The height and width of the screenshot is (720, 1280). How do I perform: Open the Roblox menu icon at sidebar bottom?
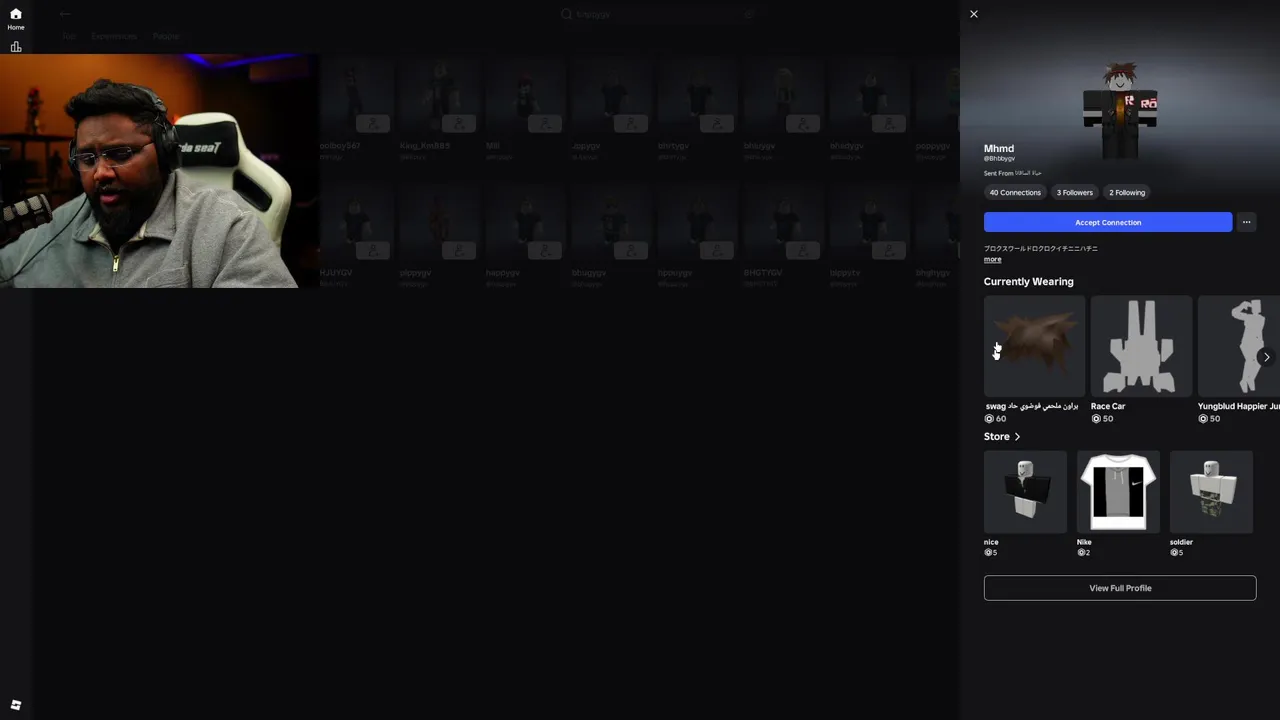(x=16, y=705)
